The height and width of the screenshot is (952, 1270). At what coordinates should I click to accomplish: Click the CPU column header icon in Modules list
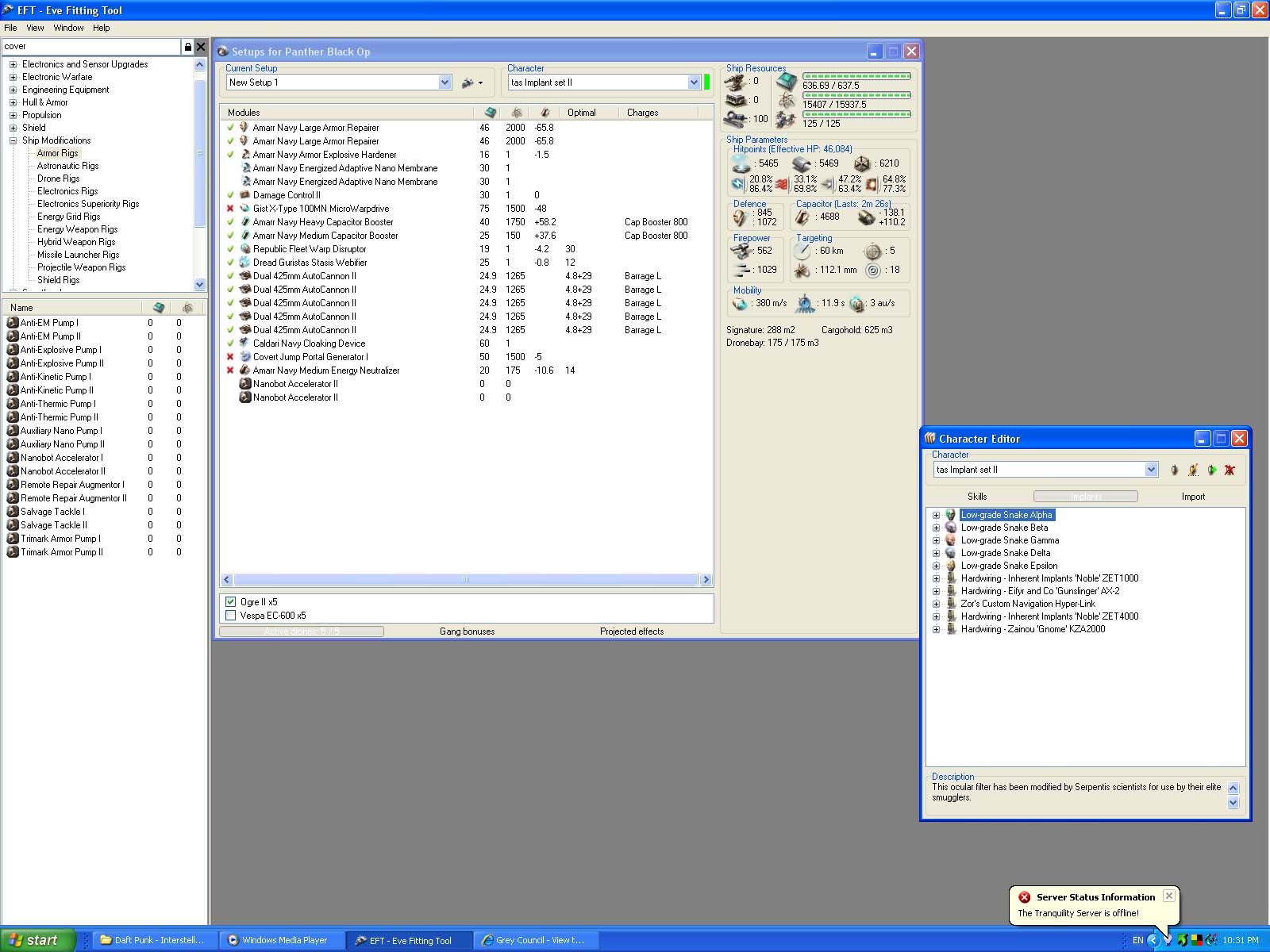(490, 113)
